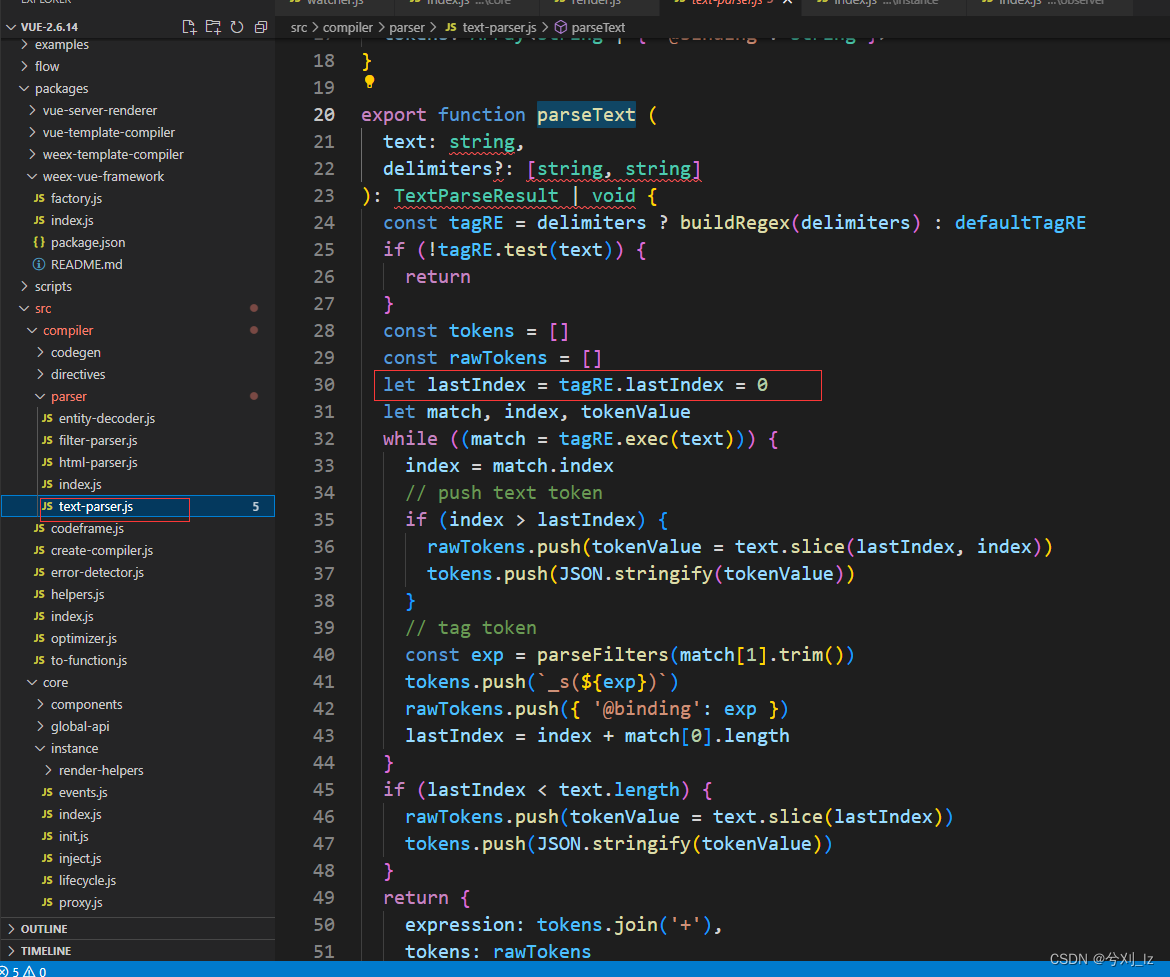Click TextParseResult type on line 23
This screenshot has height=977, width=1170.
click(476, 196)
